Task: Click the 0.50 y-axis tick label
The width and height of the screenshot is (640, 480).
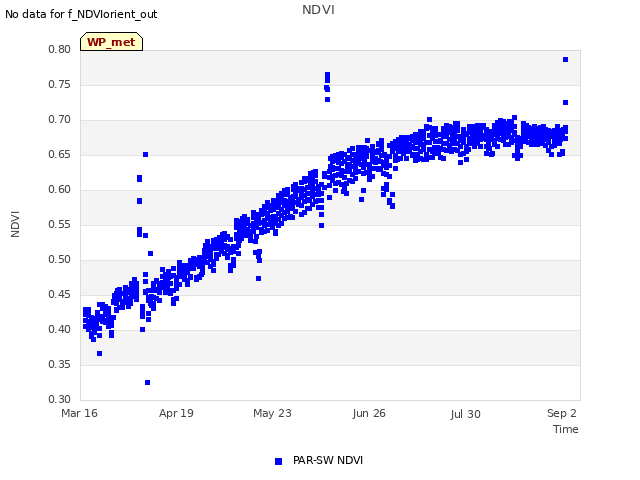Action: (60, 260)
